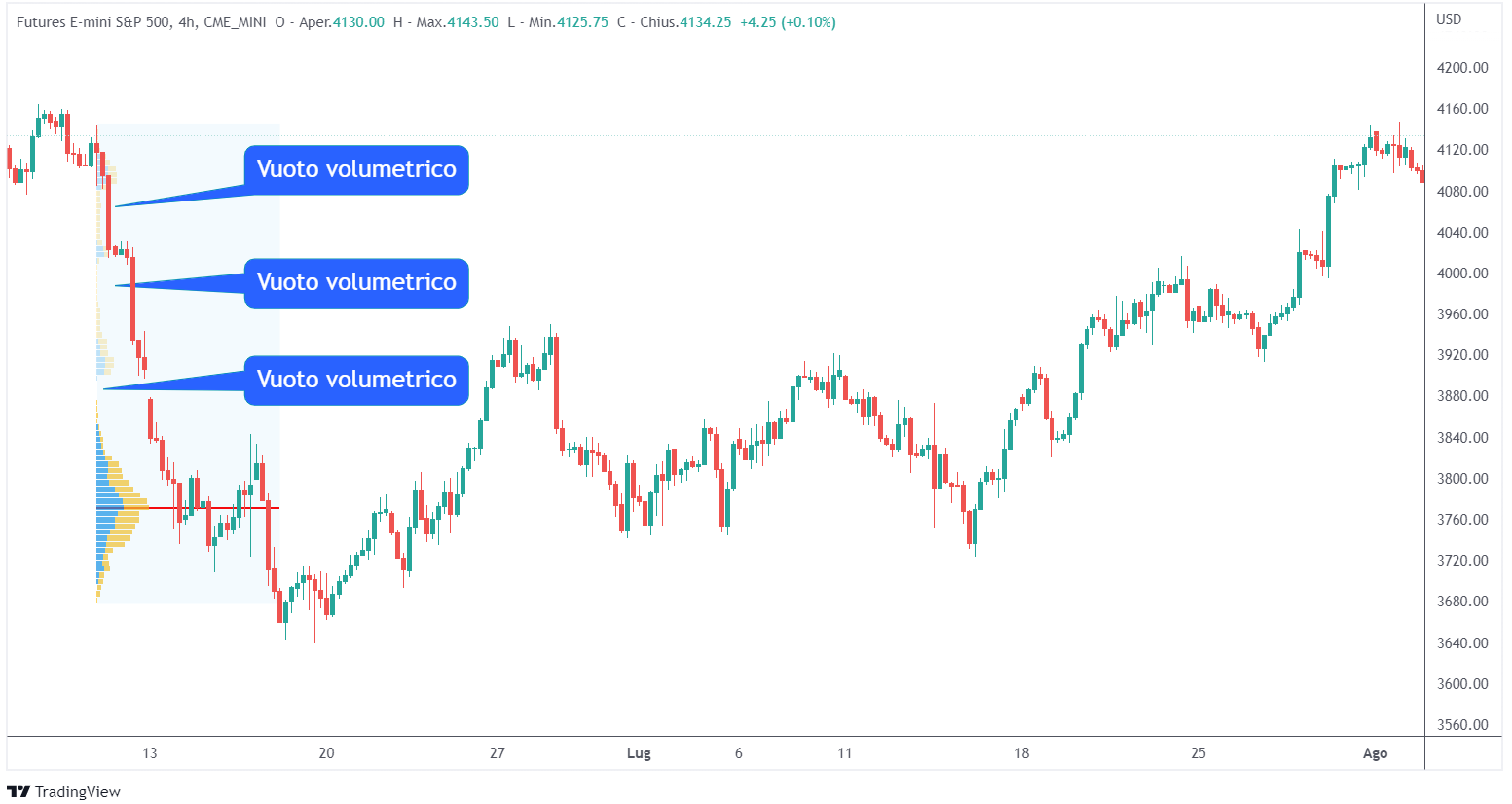Click the 13 date marker on time axis
Viewport: 1512px width, 804px height.
(149, 753)
